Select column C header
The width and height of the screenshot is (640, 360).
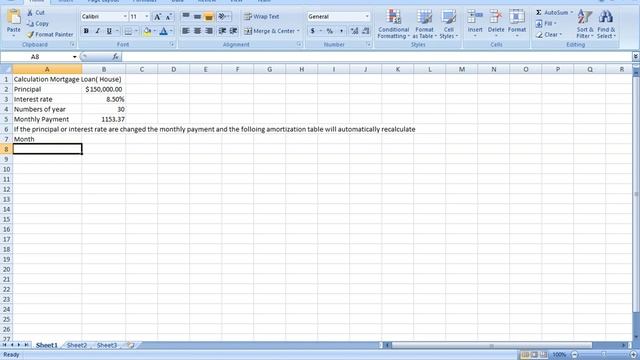tap(142, 69)
